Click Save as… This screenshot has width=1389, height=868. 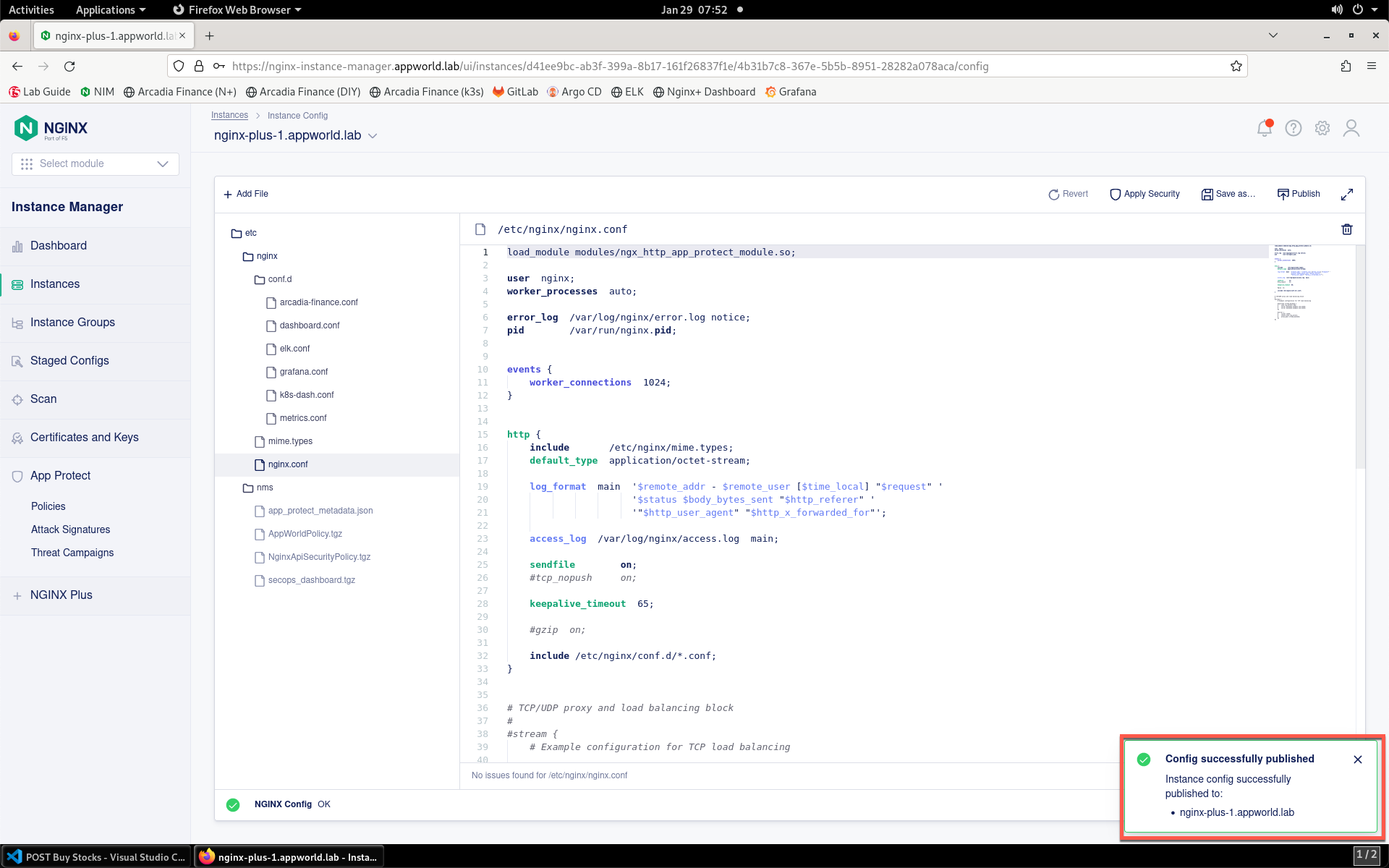coord(1228,194)
